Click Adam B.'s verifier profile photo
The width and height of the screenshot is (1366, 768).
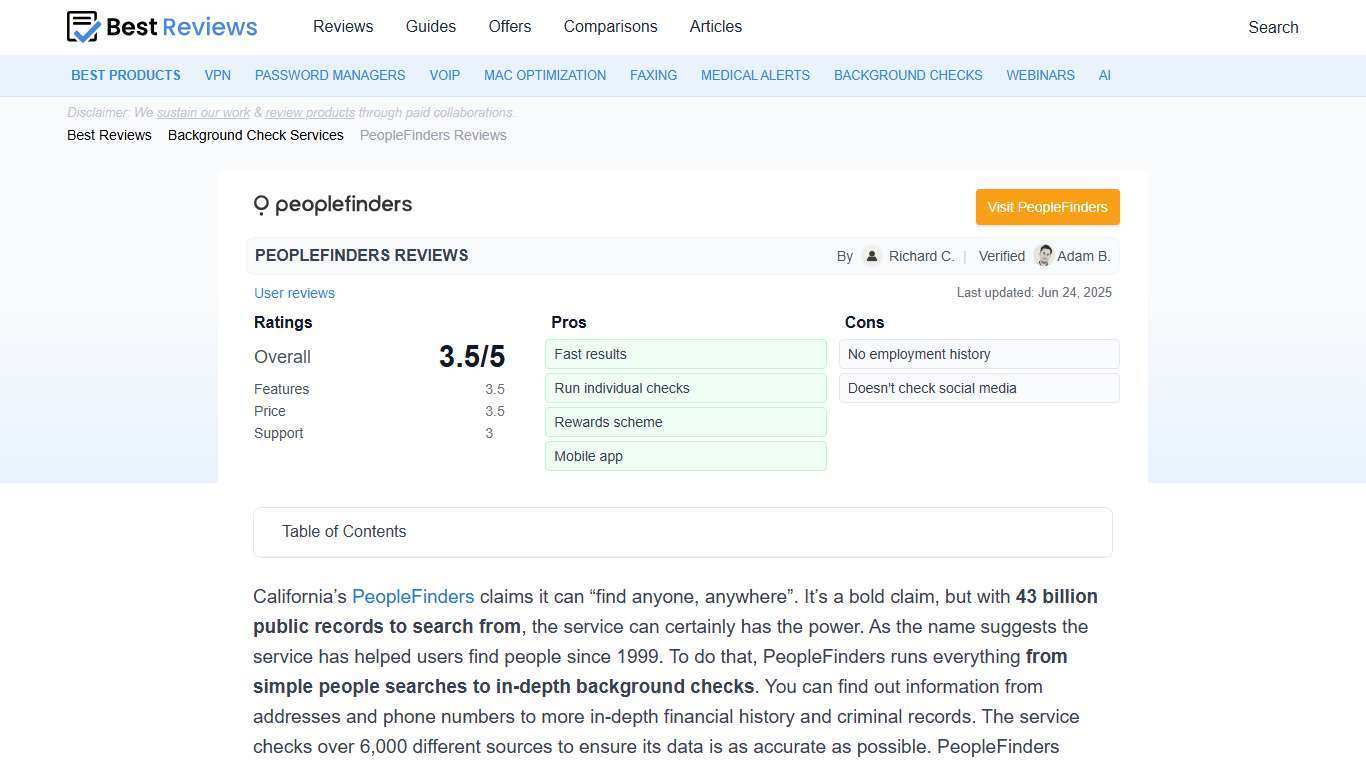[x=1043, y=256]
